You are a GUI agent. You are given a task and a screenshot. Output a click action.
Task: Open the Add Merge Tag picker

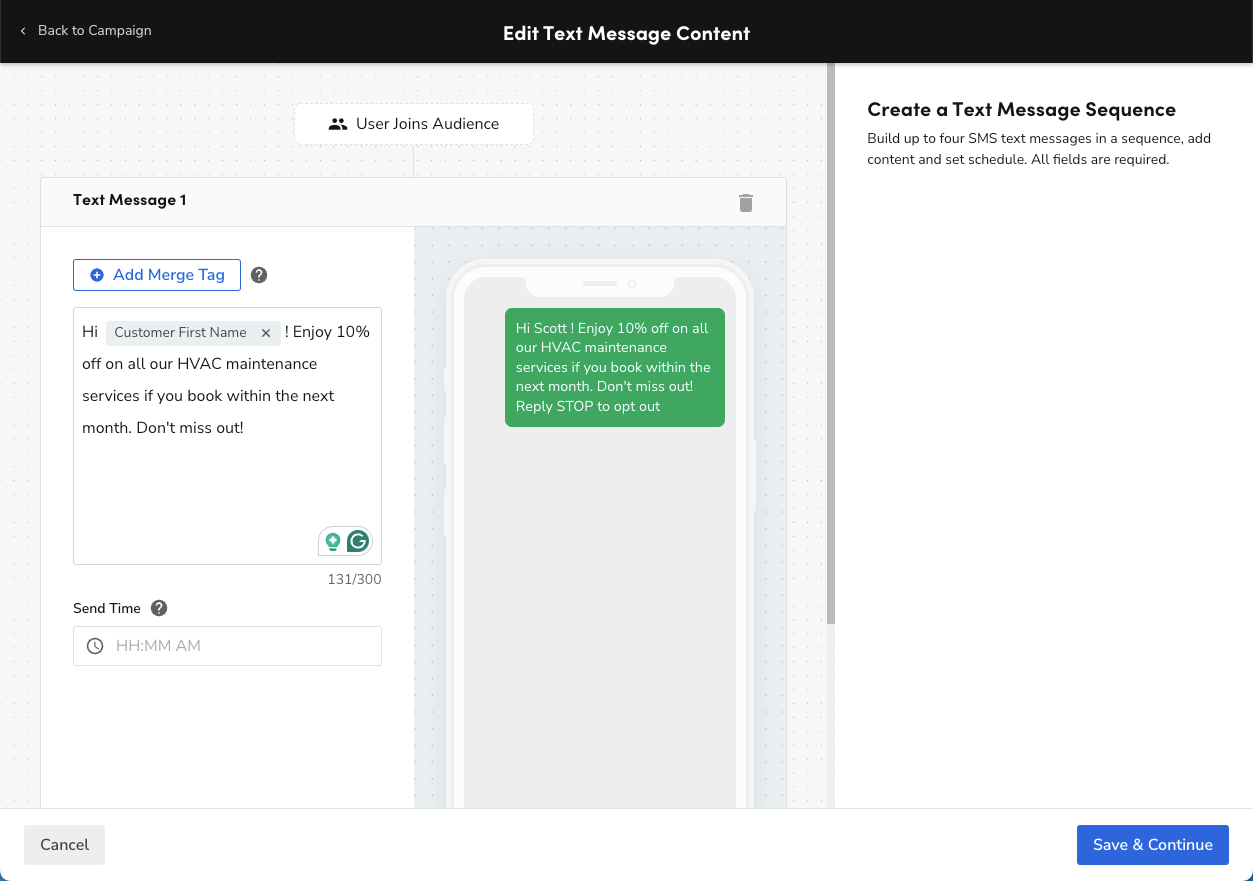click(156, 274)
